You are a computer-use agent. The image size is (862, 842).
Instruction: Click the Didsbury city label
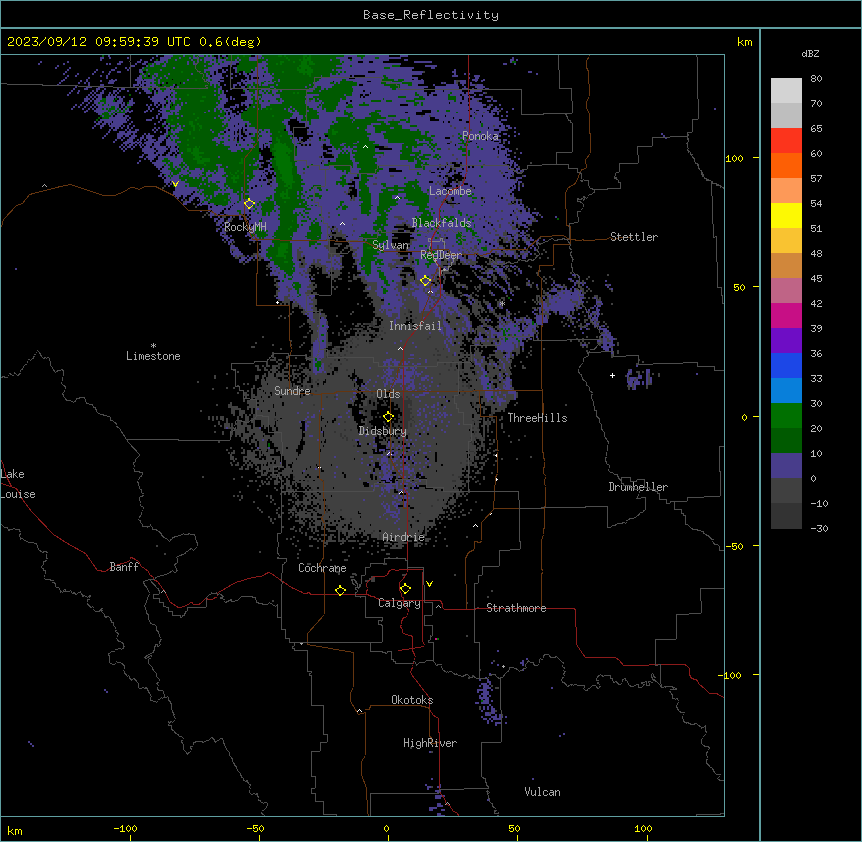pos(383,431)
